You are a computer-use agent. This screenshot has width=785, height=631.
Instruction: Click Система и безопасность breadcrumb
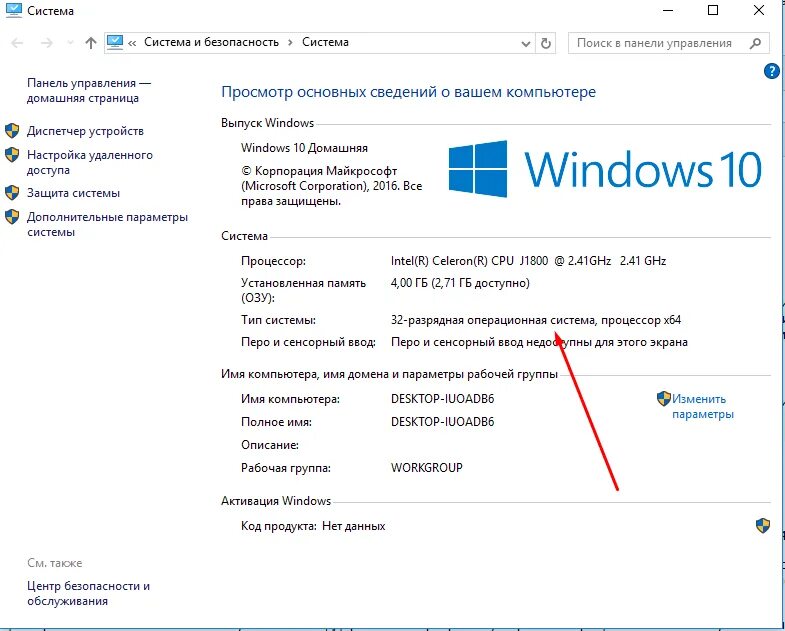click(211, 42)
